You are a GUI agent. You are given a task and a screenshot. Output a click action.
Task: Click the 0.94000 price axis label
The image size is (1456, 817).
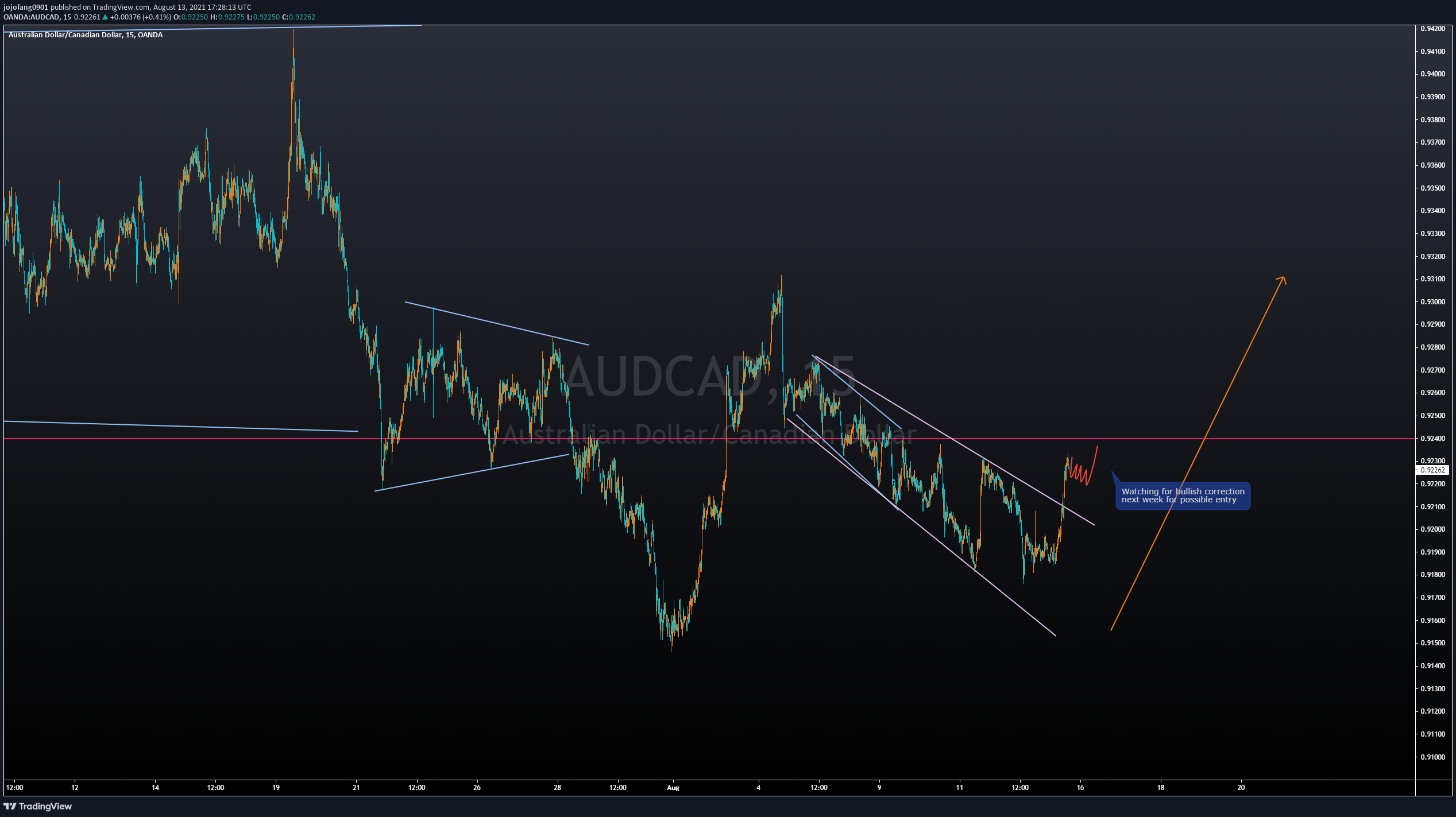(1432, 74)
